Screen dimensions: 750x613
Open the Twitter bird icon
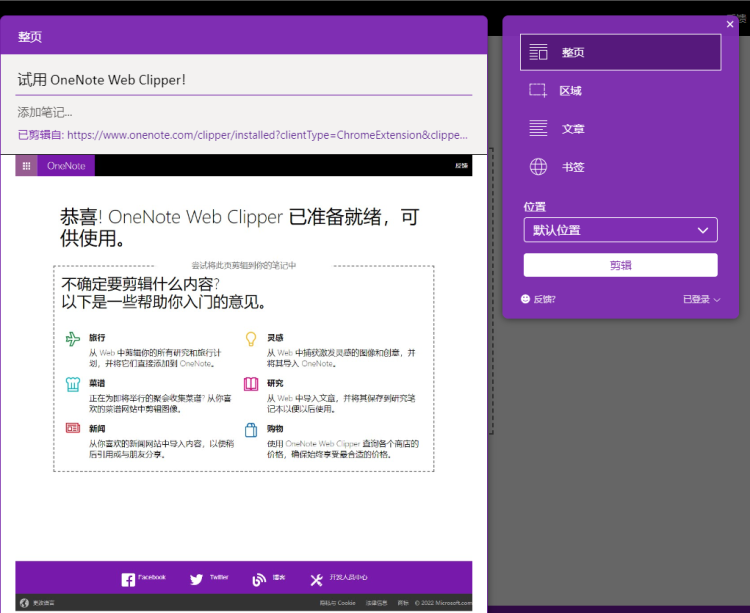tap(197, 580)
